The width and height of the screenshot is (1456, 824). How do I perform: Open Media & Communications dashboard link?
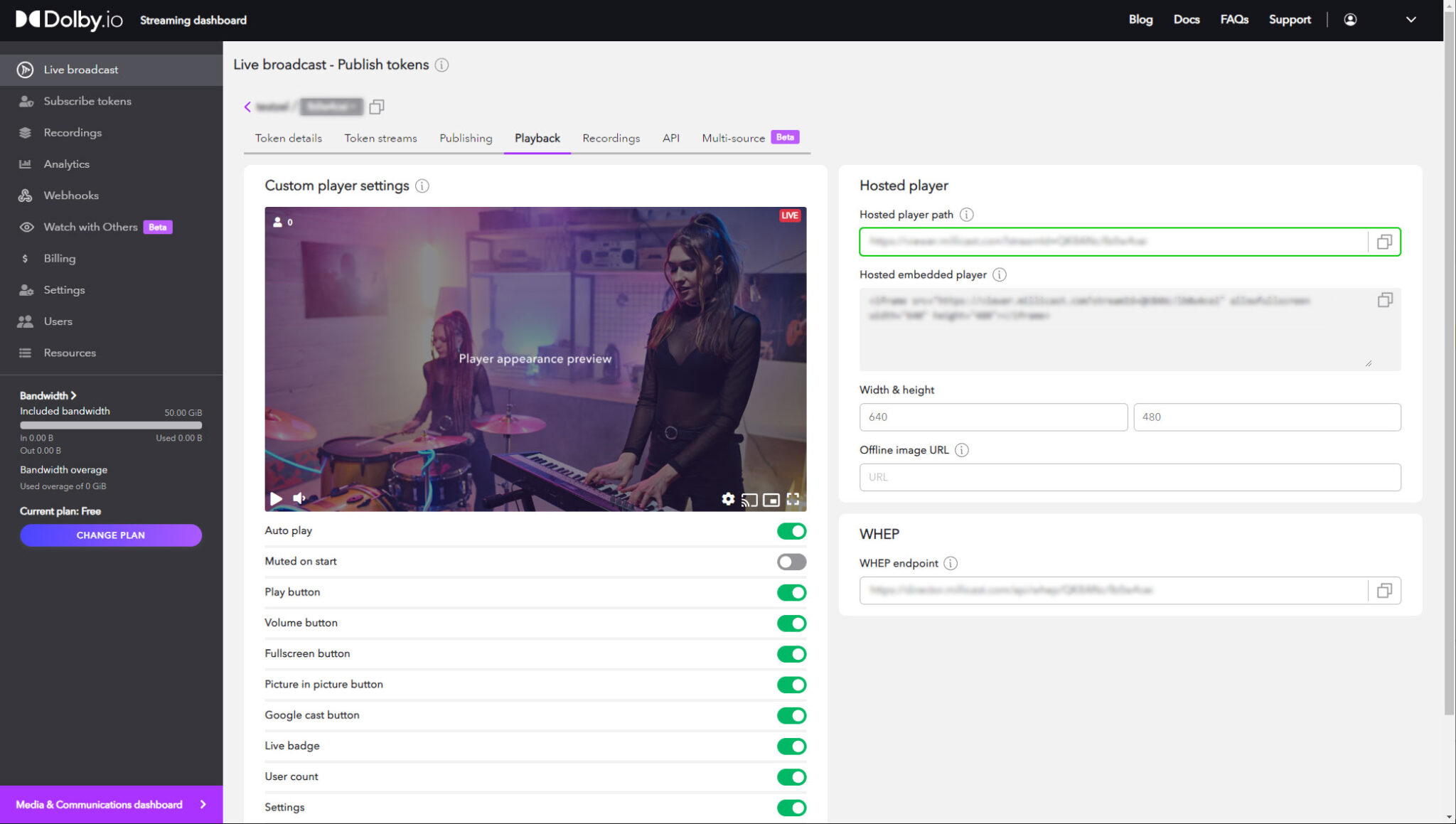pyautogui.click(x=111, y=804)
